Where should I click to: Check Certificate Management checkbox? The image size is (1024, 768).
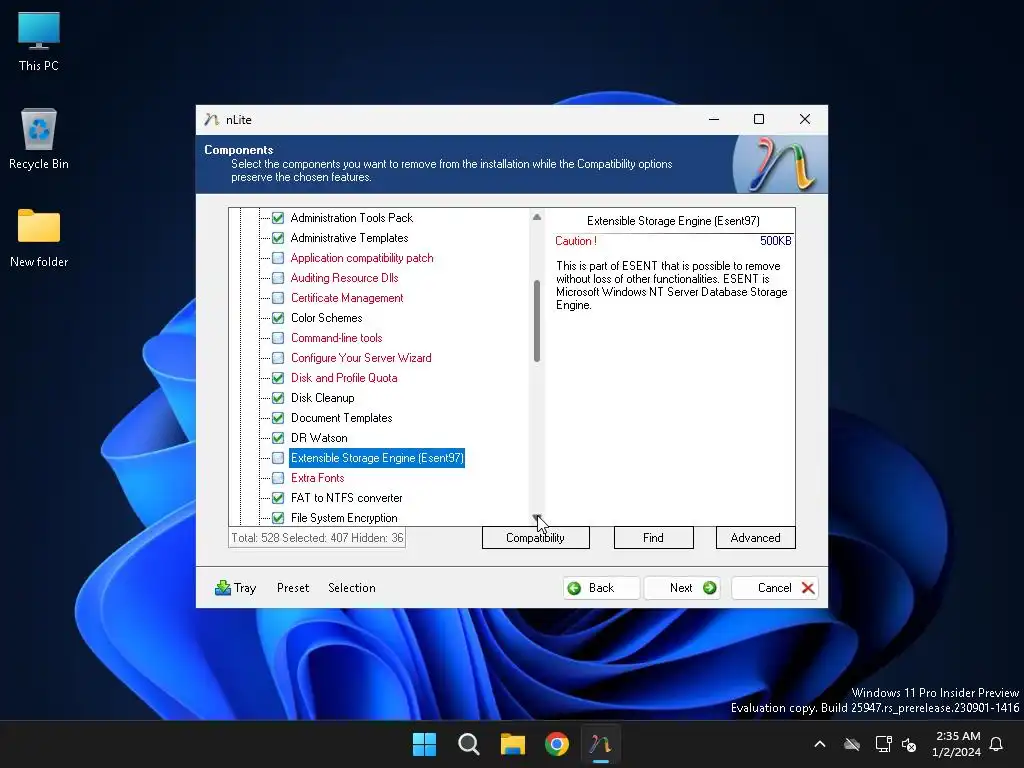click(278, 298)
